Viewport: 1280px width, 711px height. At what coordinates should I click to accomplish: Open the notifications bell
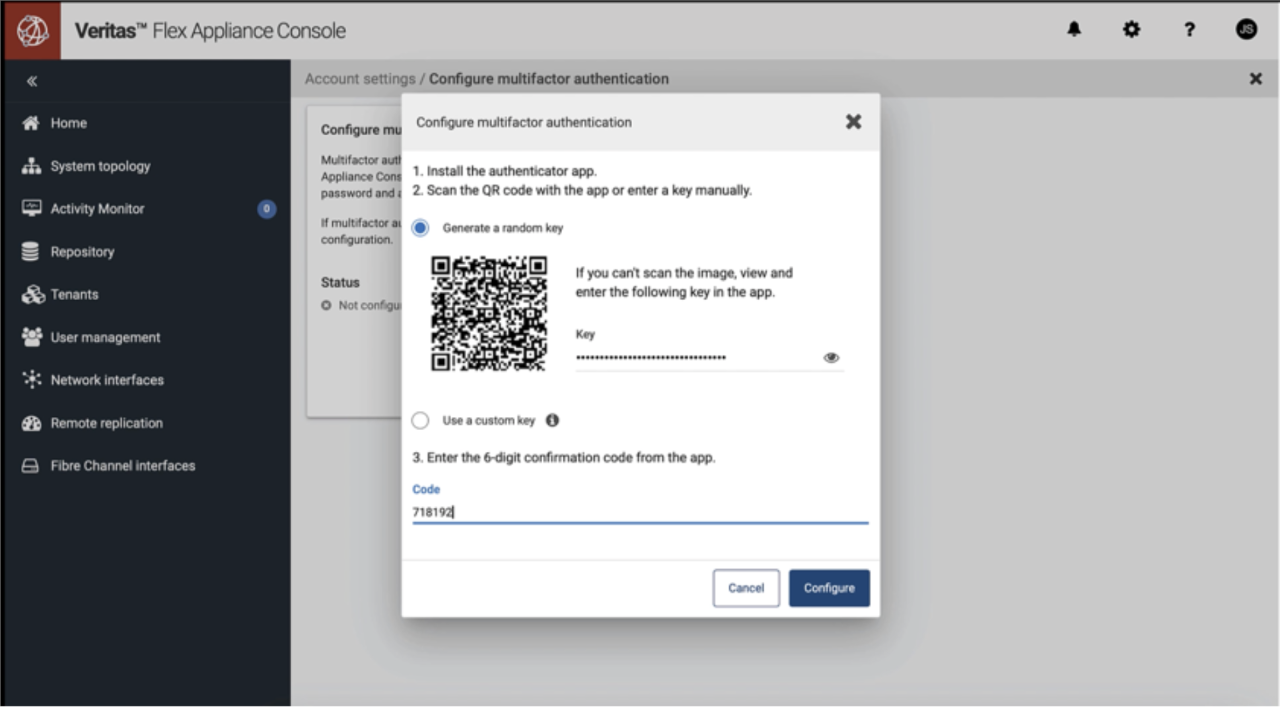(1074, 30)
